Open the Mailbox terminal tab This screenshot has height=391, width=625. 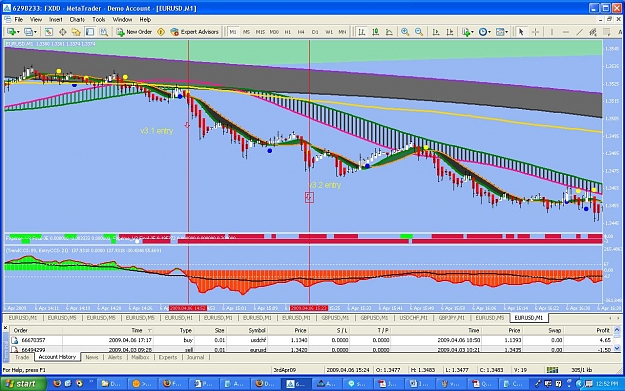point(140,357)
